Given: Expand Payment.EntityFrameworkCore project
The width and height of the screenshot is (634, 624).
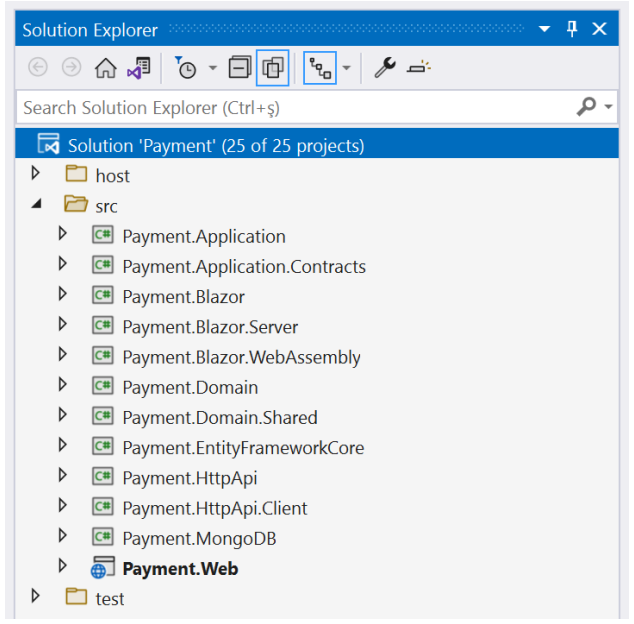Looking at the screenshot, I should point(63,445).
